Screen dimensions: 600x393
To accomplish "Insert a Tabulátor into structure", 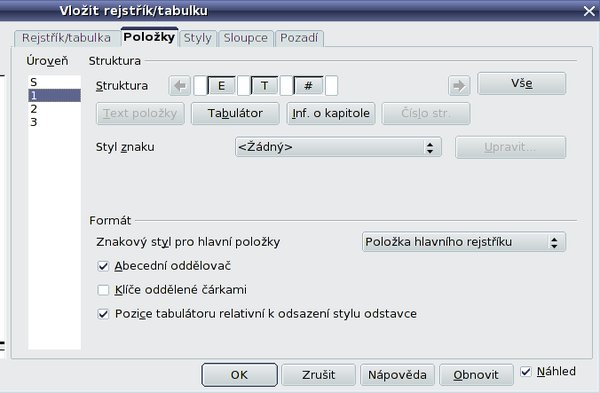I will coord(235,113).
